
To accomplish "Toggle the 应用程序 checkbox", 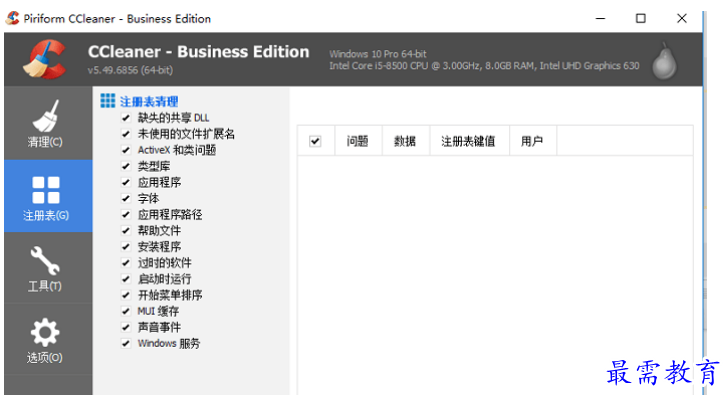I will coord(125,182).
